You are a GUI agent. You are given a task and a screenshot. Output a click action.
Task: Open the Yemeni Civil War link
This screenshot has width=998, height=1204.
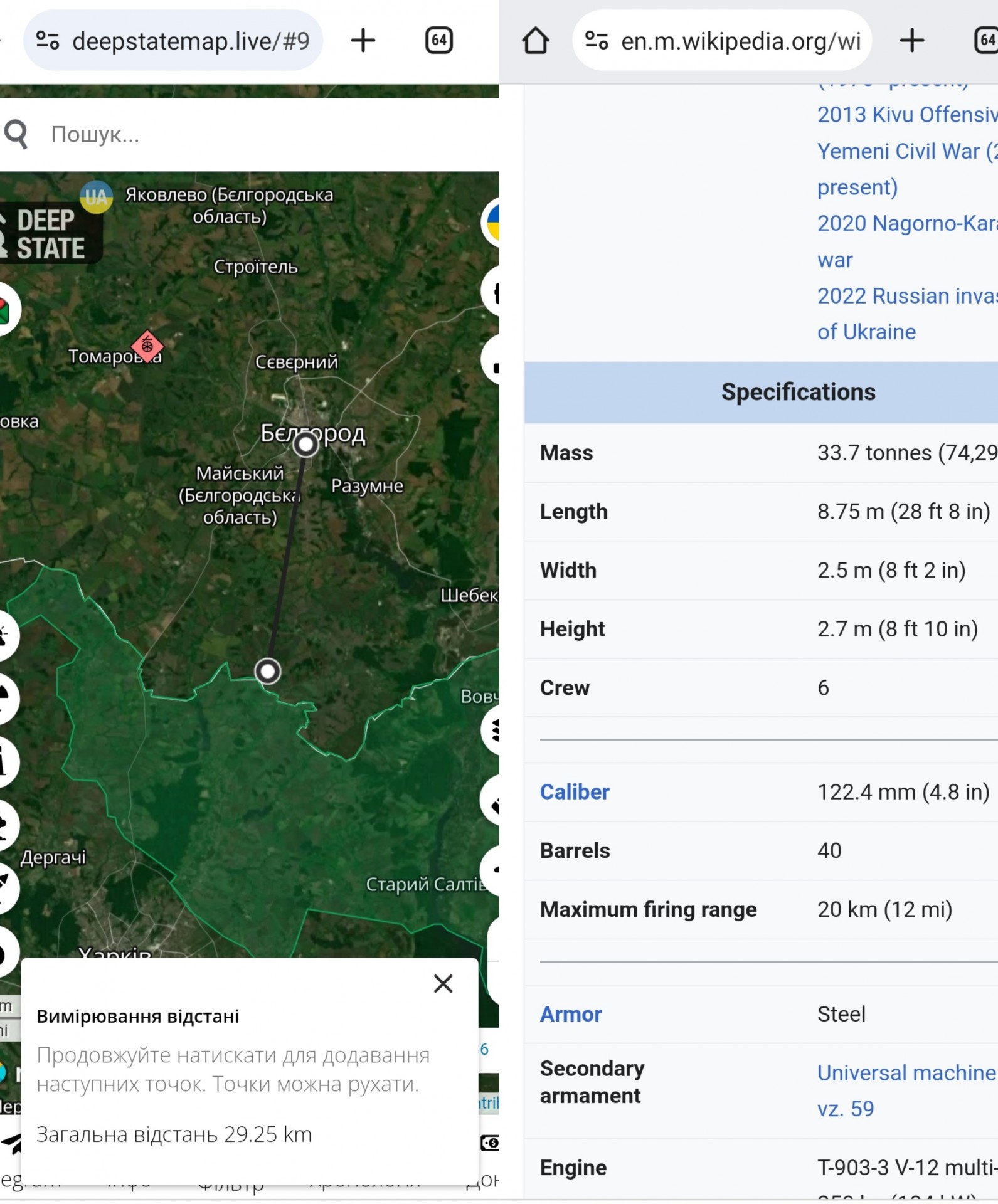pyautogui.click(x=907, y=169)
